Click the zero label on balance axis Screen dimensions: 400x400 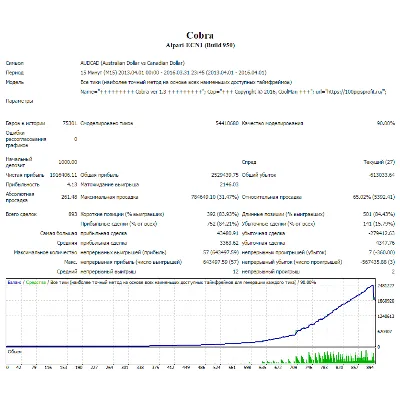tap(379, 347)
